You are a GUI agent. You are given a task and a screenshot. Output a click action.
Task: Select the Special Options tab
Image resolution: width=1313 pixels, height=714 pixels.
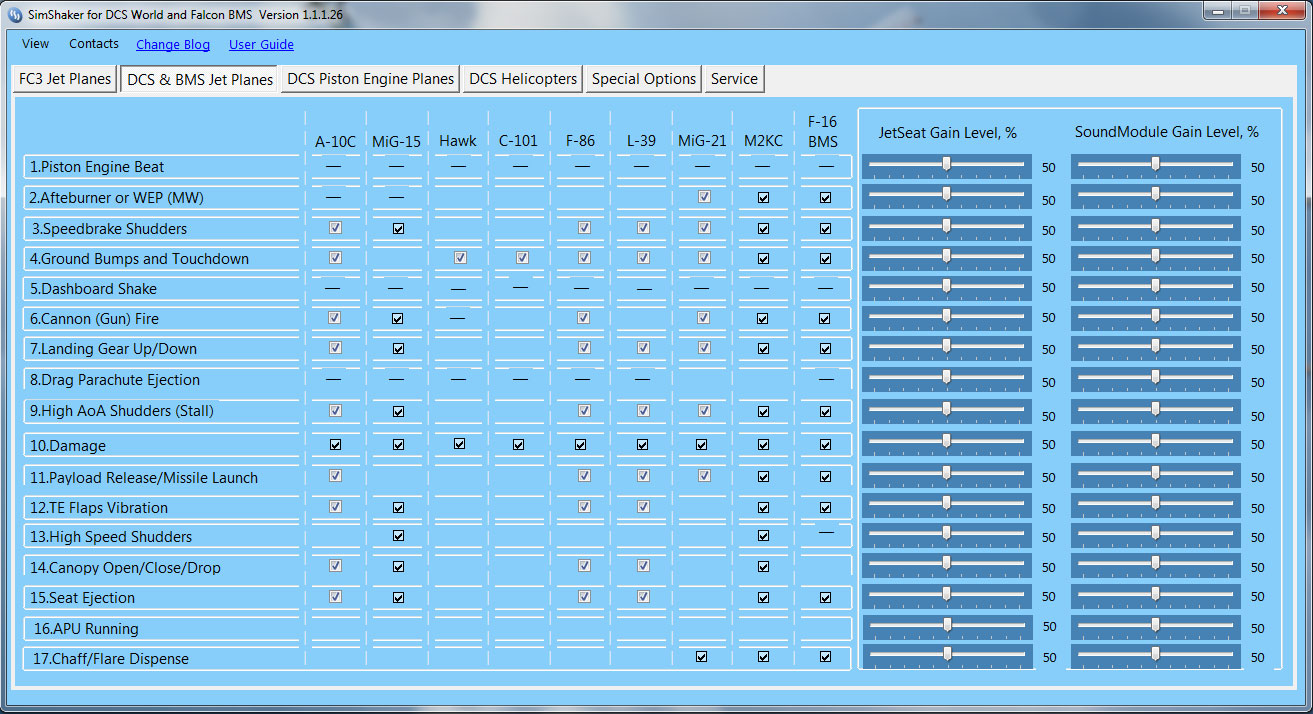click(643, 79)
